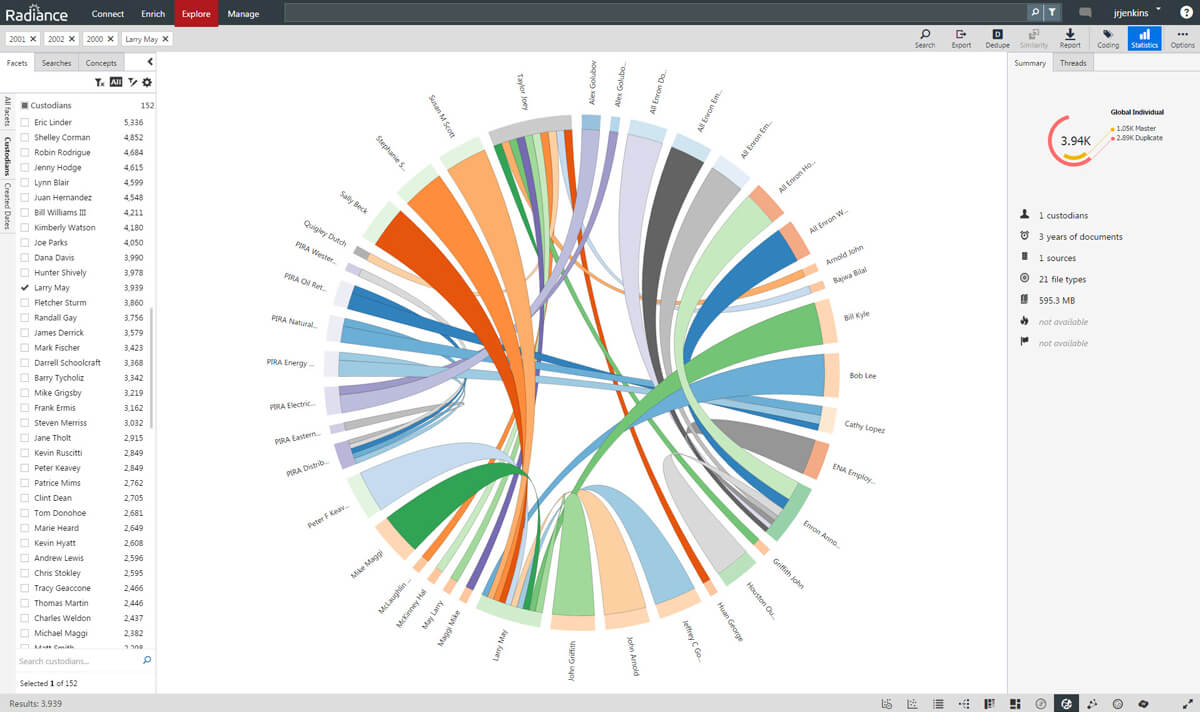
Task: Open the help question mark icon
Action: (1186, 13)
